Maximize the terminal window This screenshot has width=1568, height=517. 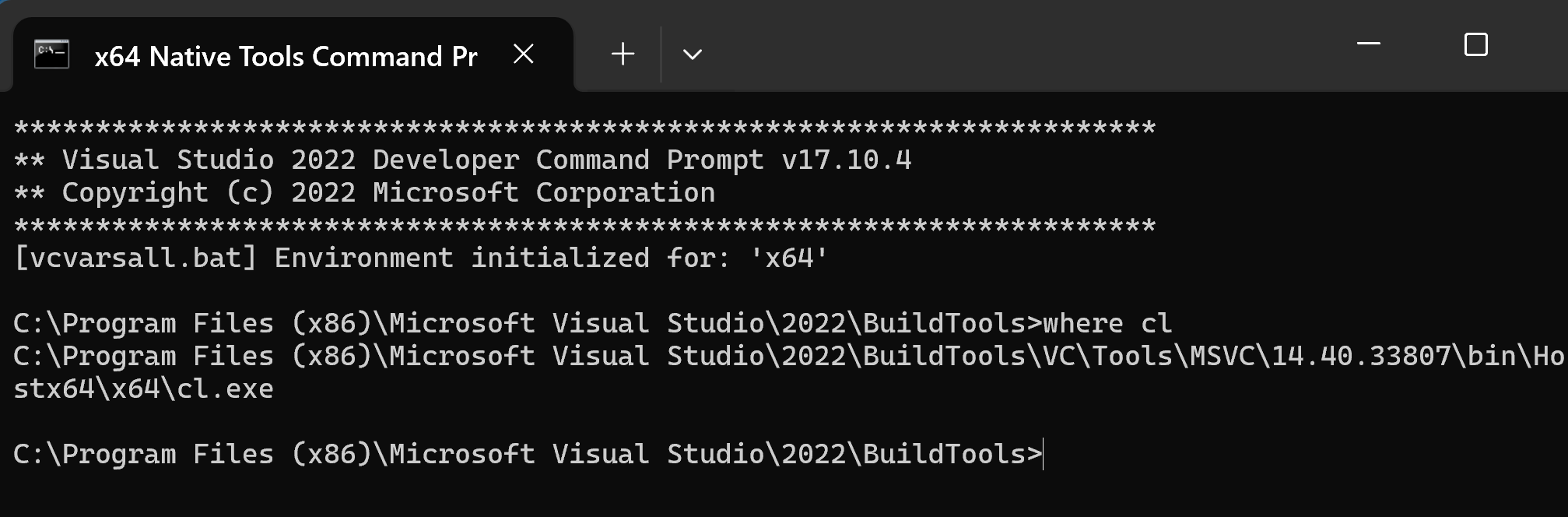tap(1475, 44)
